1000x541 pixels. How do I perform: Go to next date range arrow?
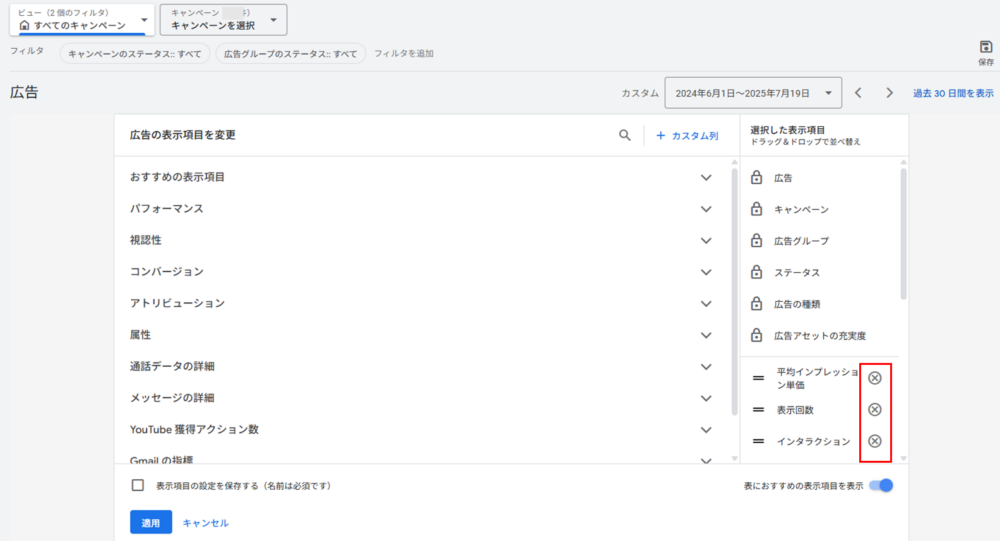click(x=889, y=93)
